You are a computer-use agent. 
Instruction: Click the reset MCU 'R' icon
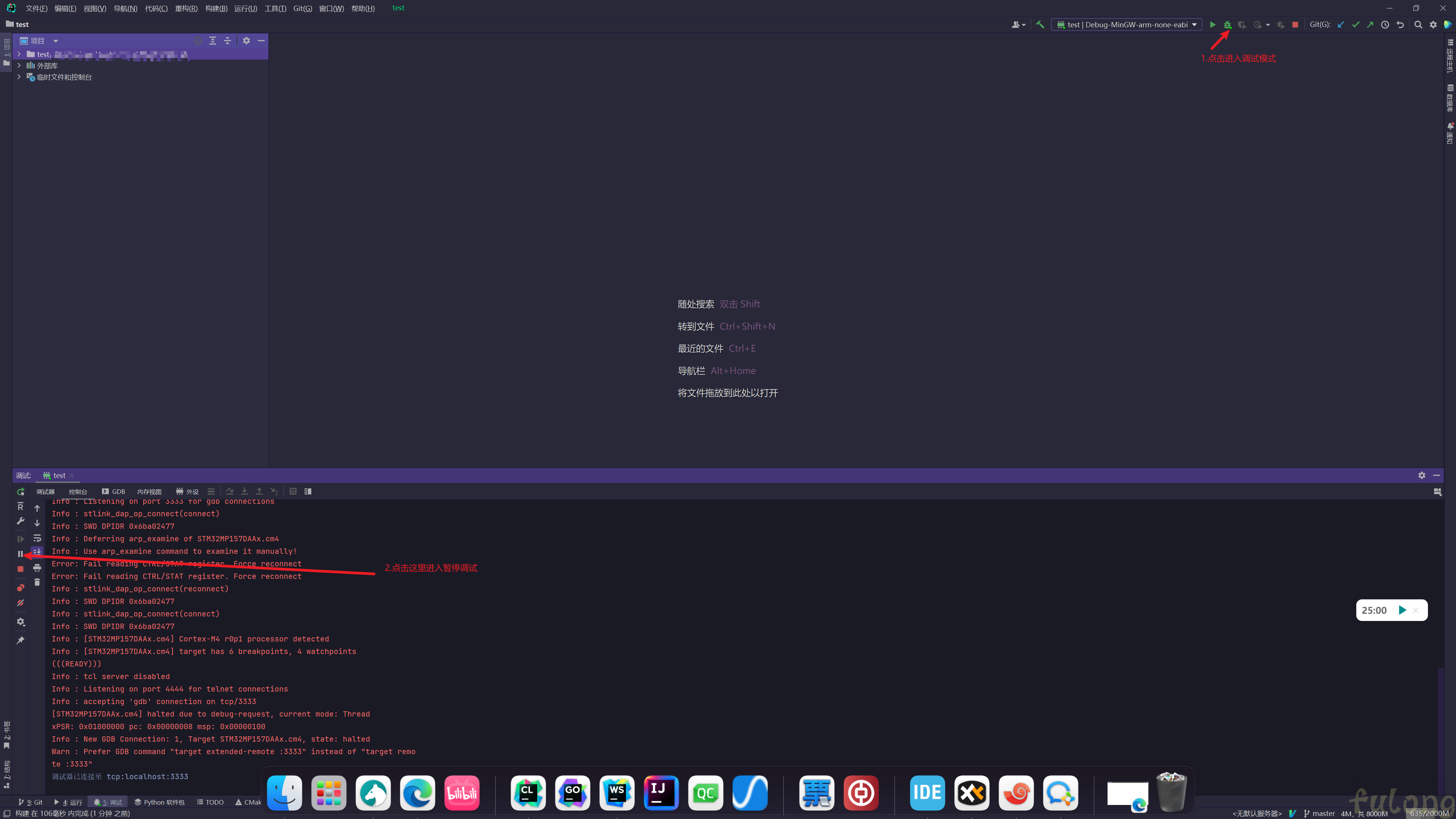(x=20, y=506)
